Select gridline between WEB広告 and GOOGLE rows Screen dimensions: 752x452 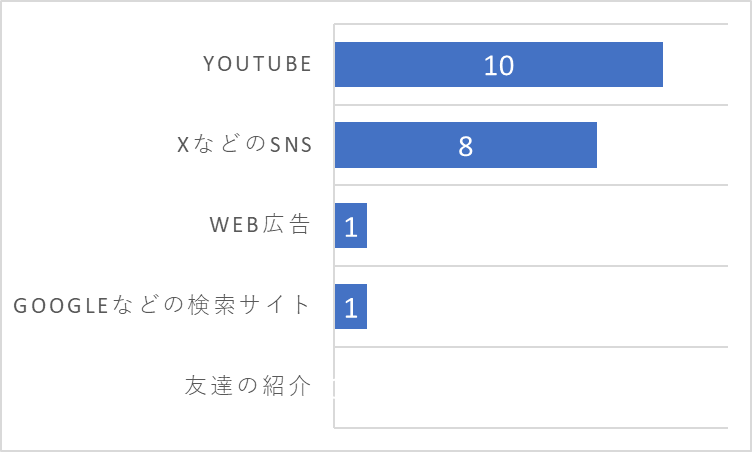(x=531, y=265)
